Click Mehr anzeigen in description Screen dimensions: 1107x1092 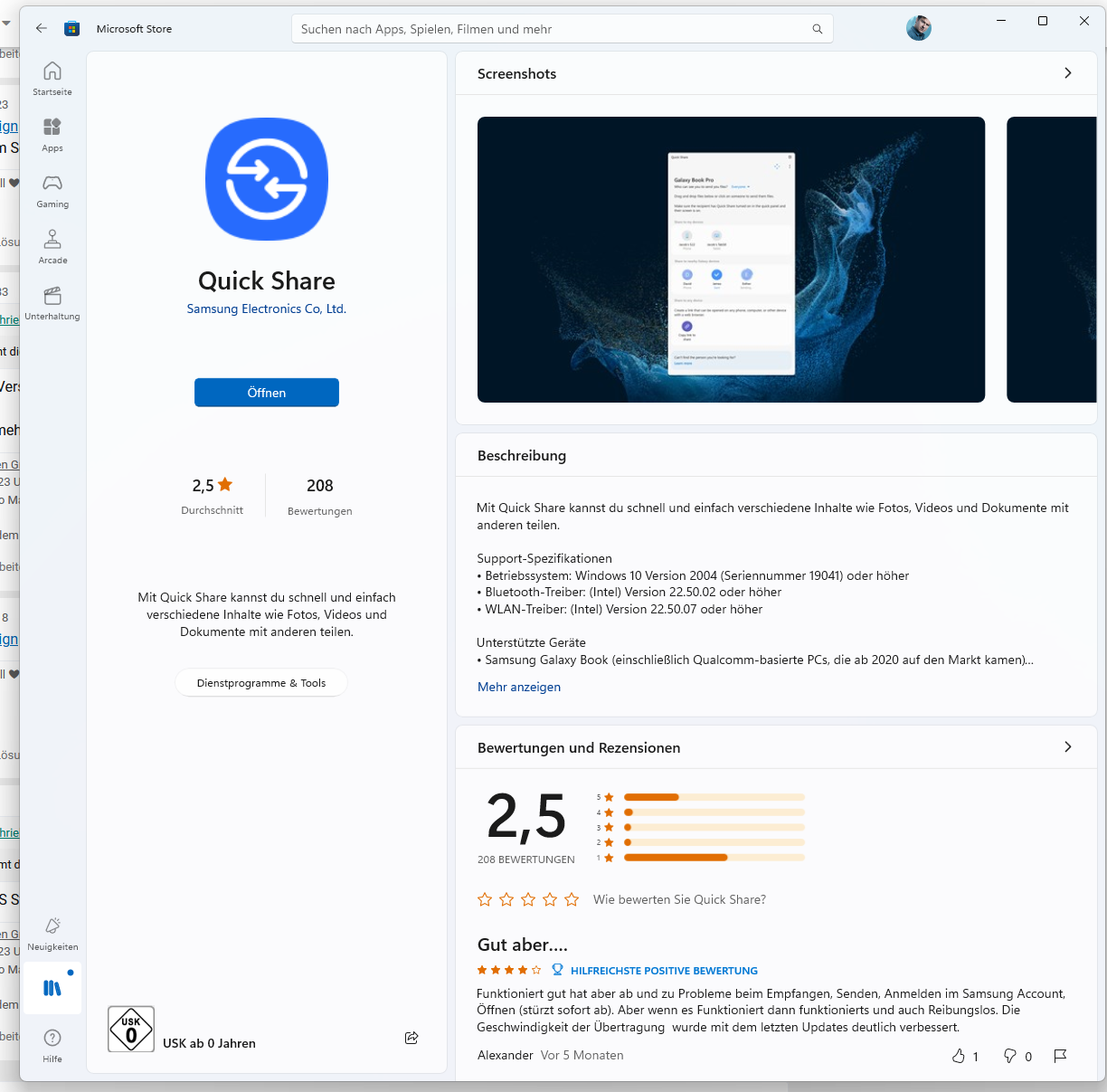coord(519,687)
